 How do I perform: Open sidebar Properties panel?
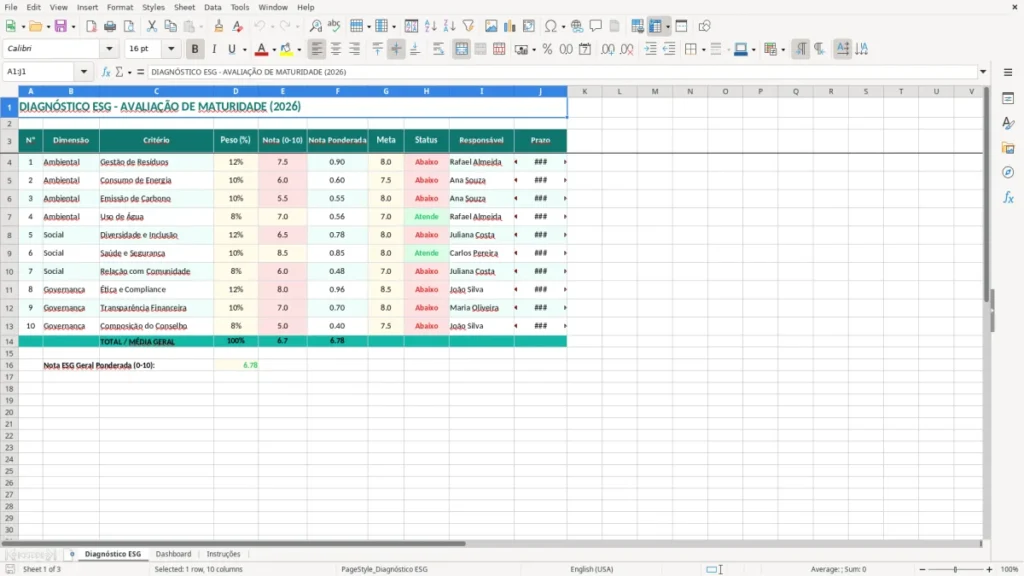click(1008, 98)
